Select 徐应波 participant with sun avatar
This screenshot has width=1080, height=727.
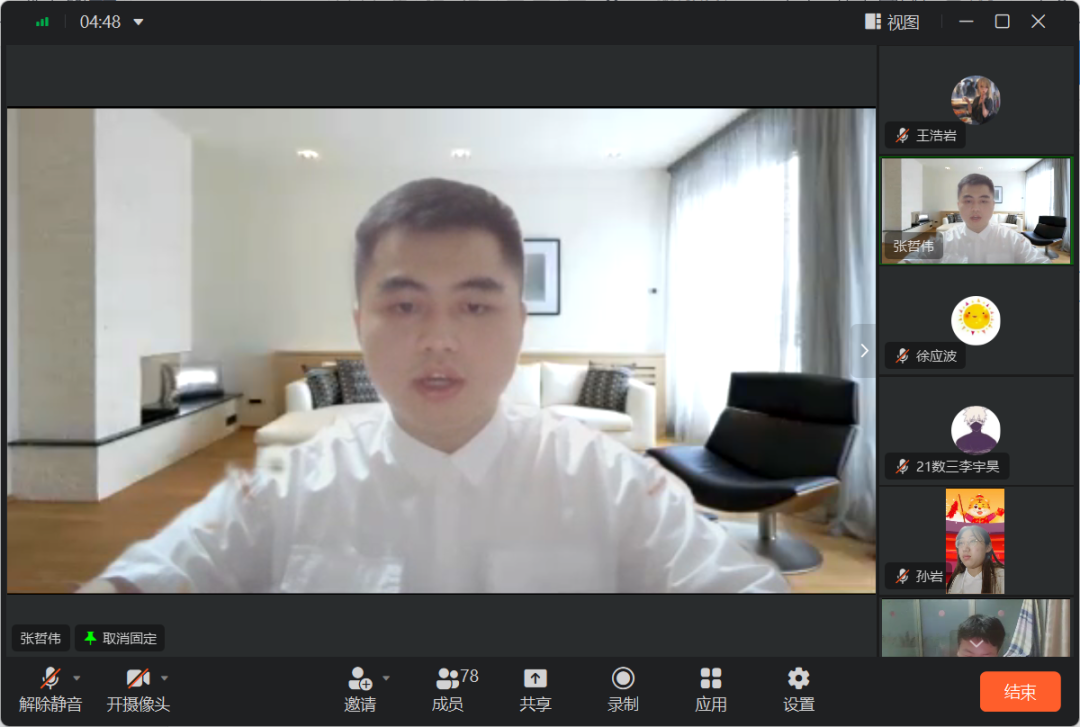[x=975, y=322]
